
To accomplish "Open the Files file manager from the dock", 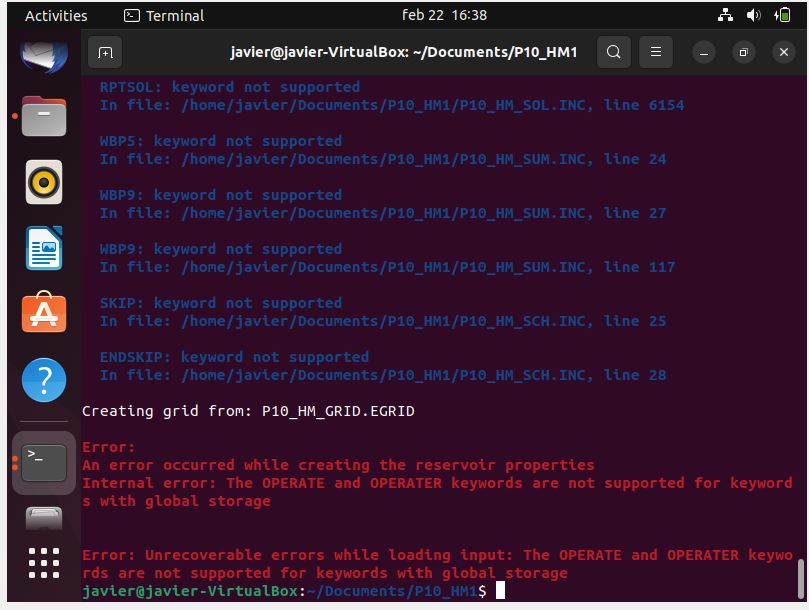I will [x=43, y=116].
